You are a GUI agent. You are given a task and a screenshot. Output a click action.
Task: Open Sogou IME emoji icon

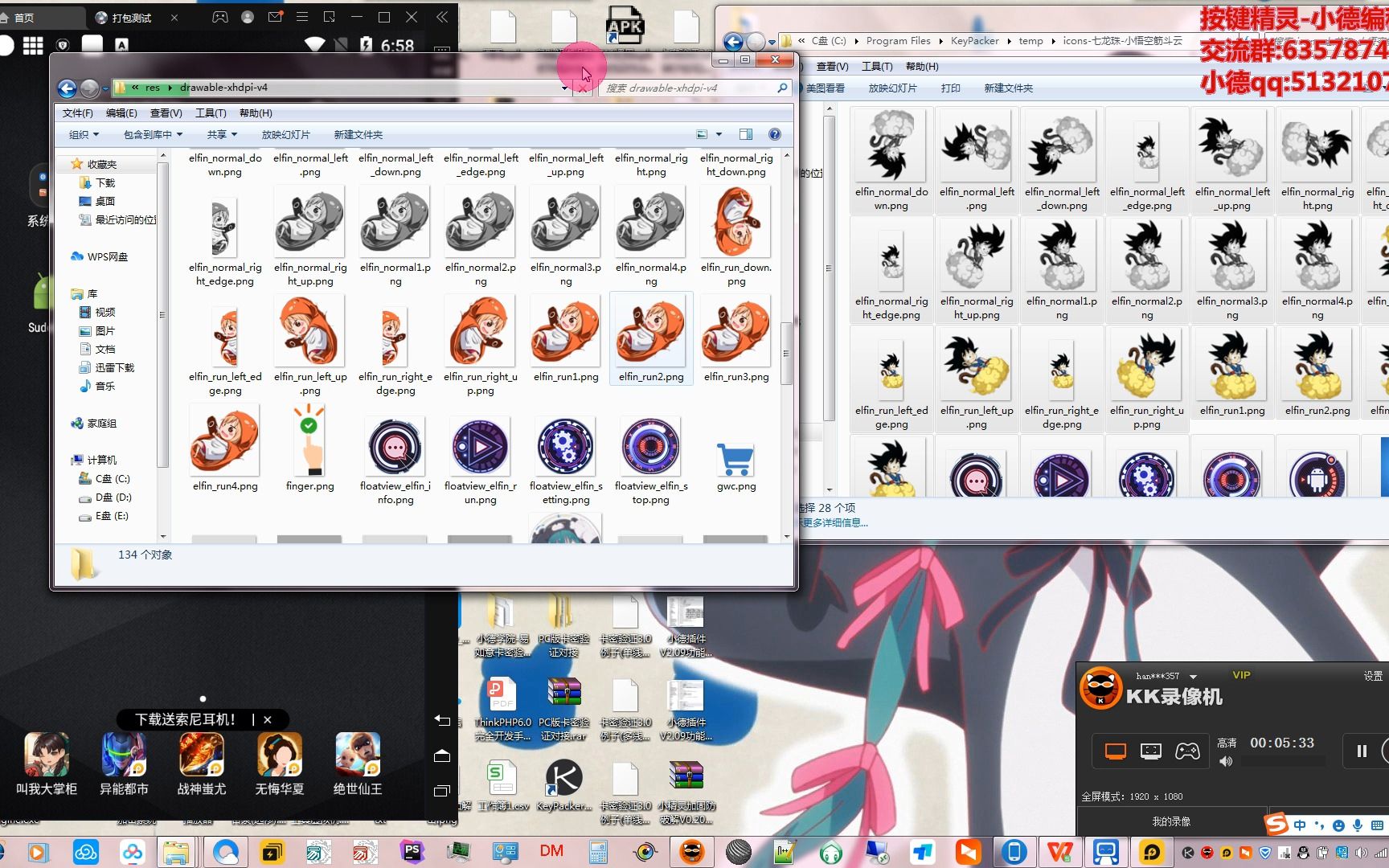[x=1338, y=825]
